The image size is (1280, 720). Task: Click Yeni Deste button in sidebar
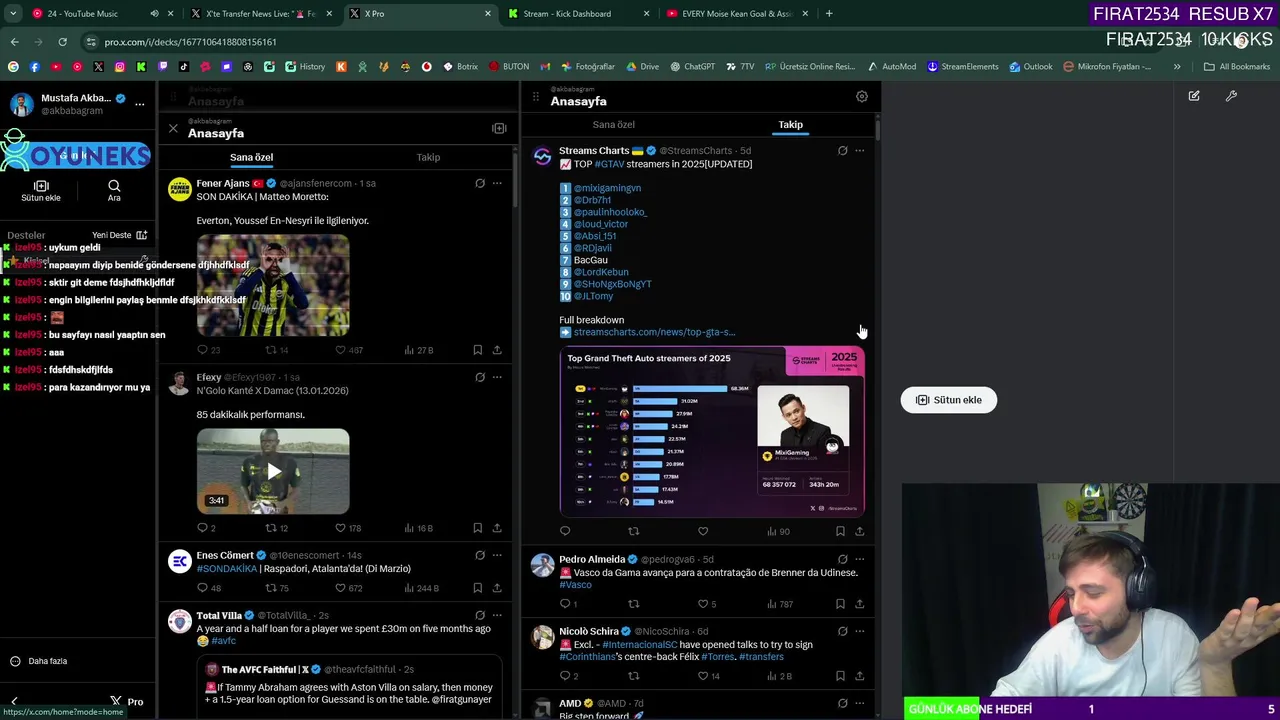(119, 235)
